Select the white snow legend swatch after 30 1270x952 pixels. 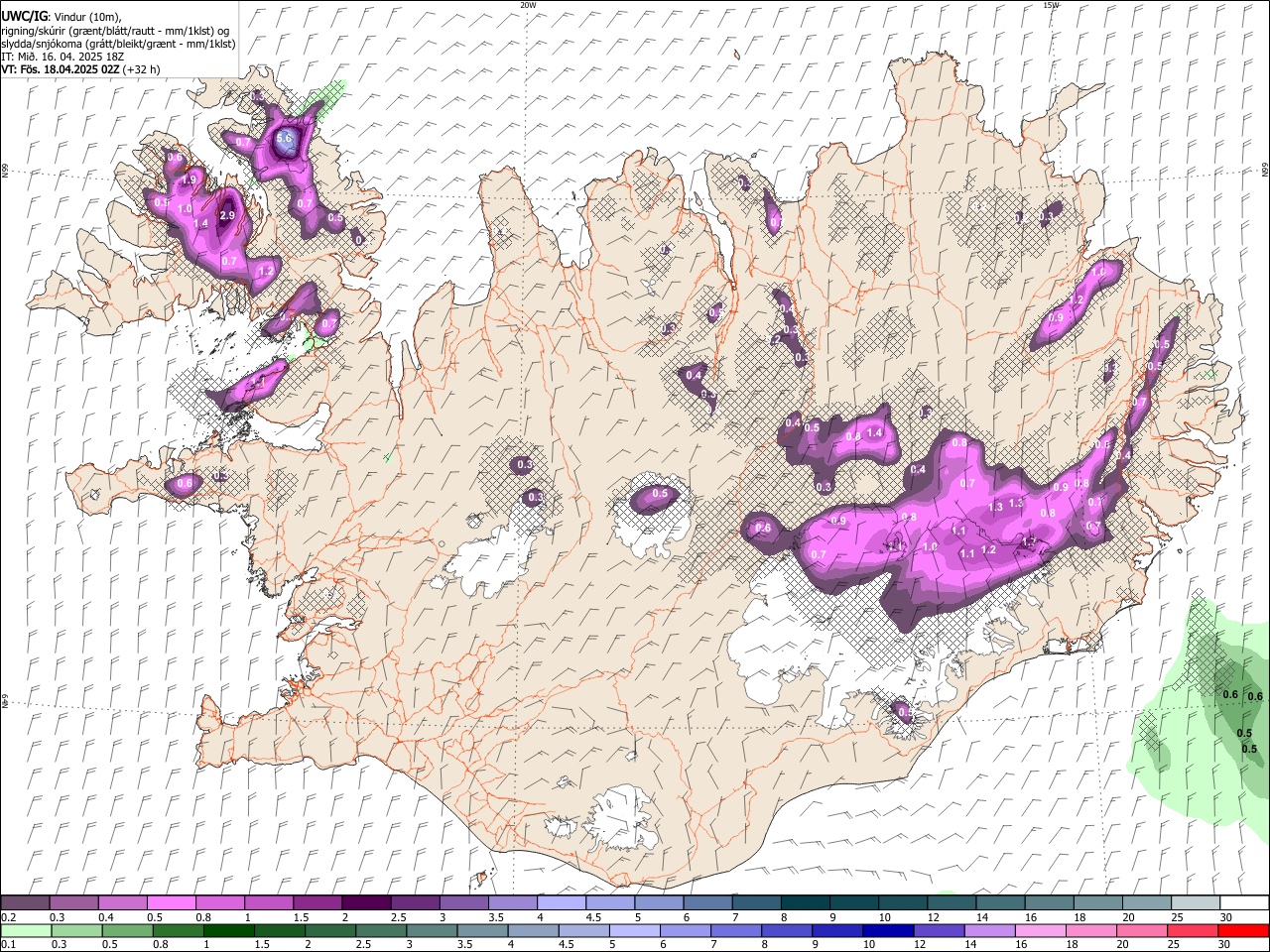pyautogui.click(x=1245, y=902)
